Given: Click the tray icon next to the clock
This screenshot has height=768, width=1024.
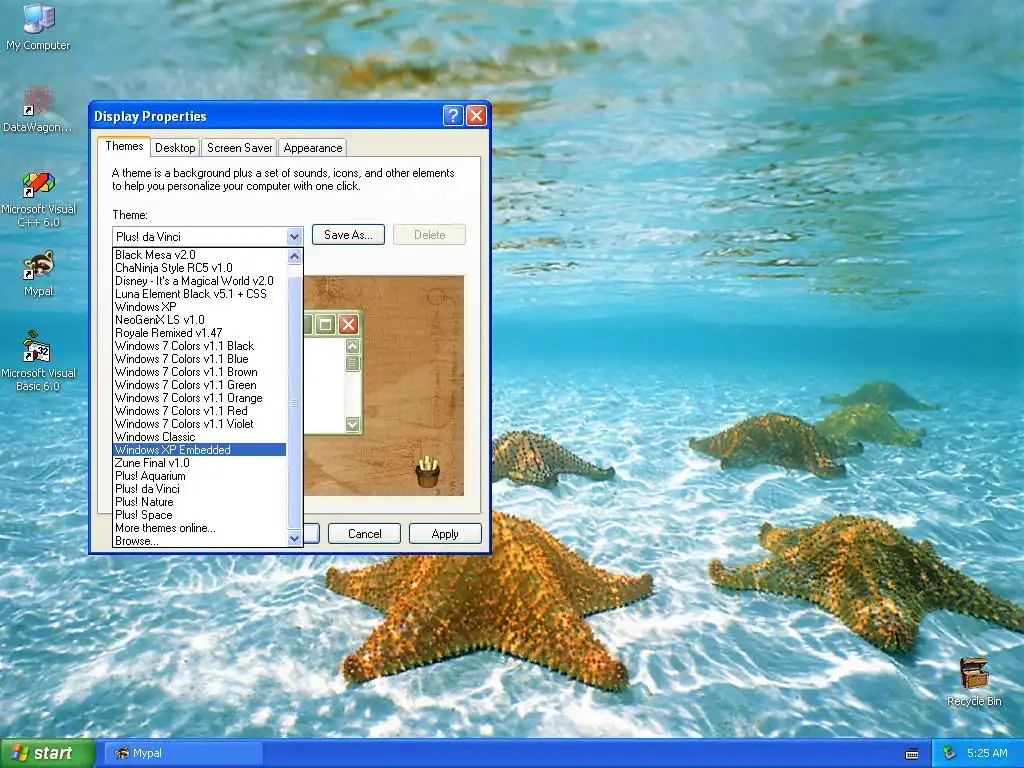Looking at the screenshot, I should [x=949, y=753].
